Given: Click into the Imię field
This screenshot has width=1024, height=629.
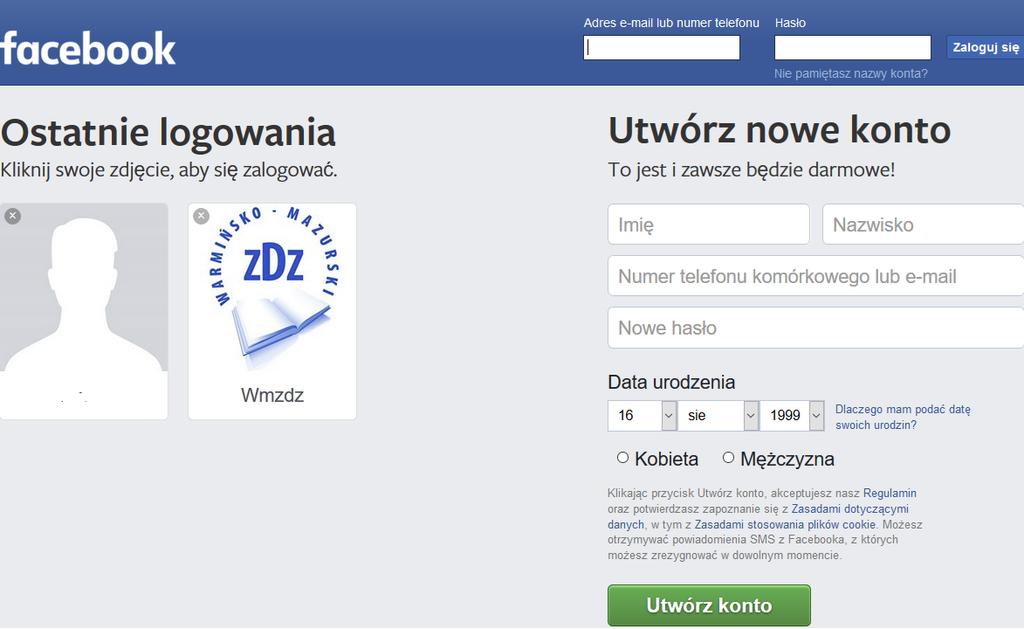Looking at the screenshot, I should (x=709, y=224).
